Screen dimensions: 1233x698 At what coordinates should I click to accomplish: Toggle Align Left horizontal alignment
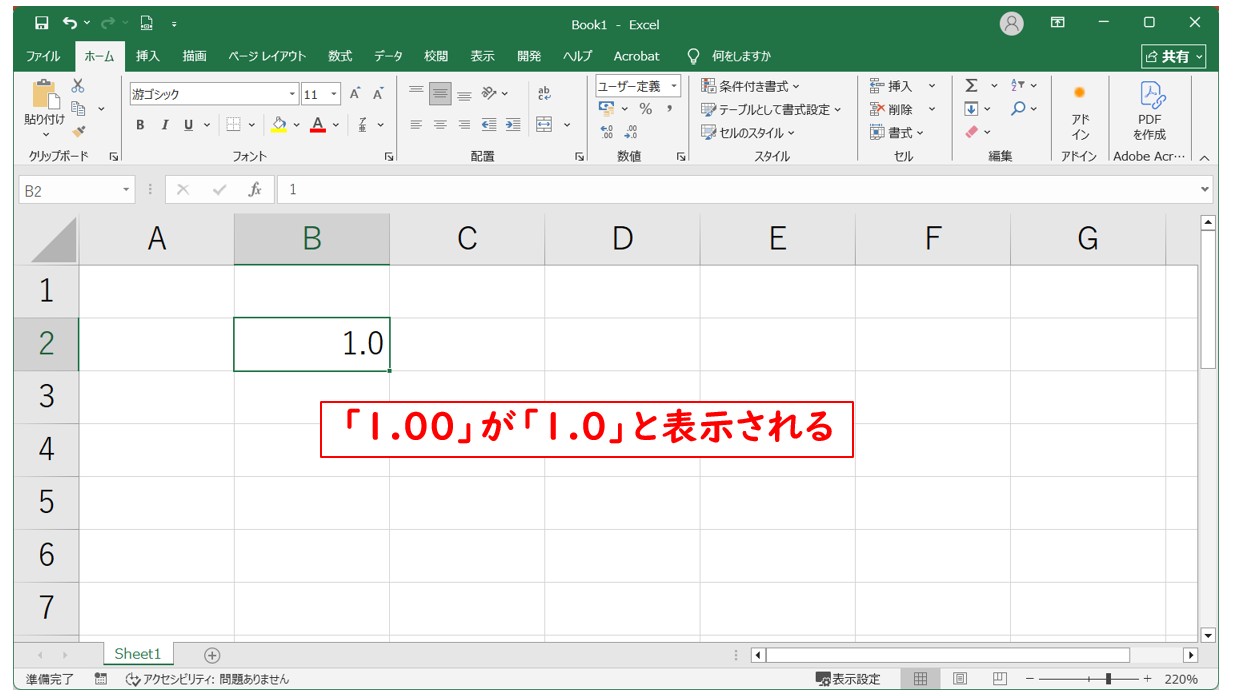point(417,125)
